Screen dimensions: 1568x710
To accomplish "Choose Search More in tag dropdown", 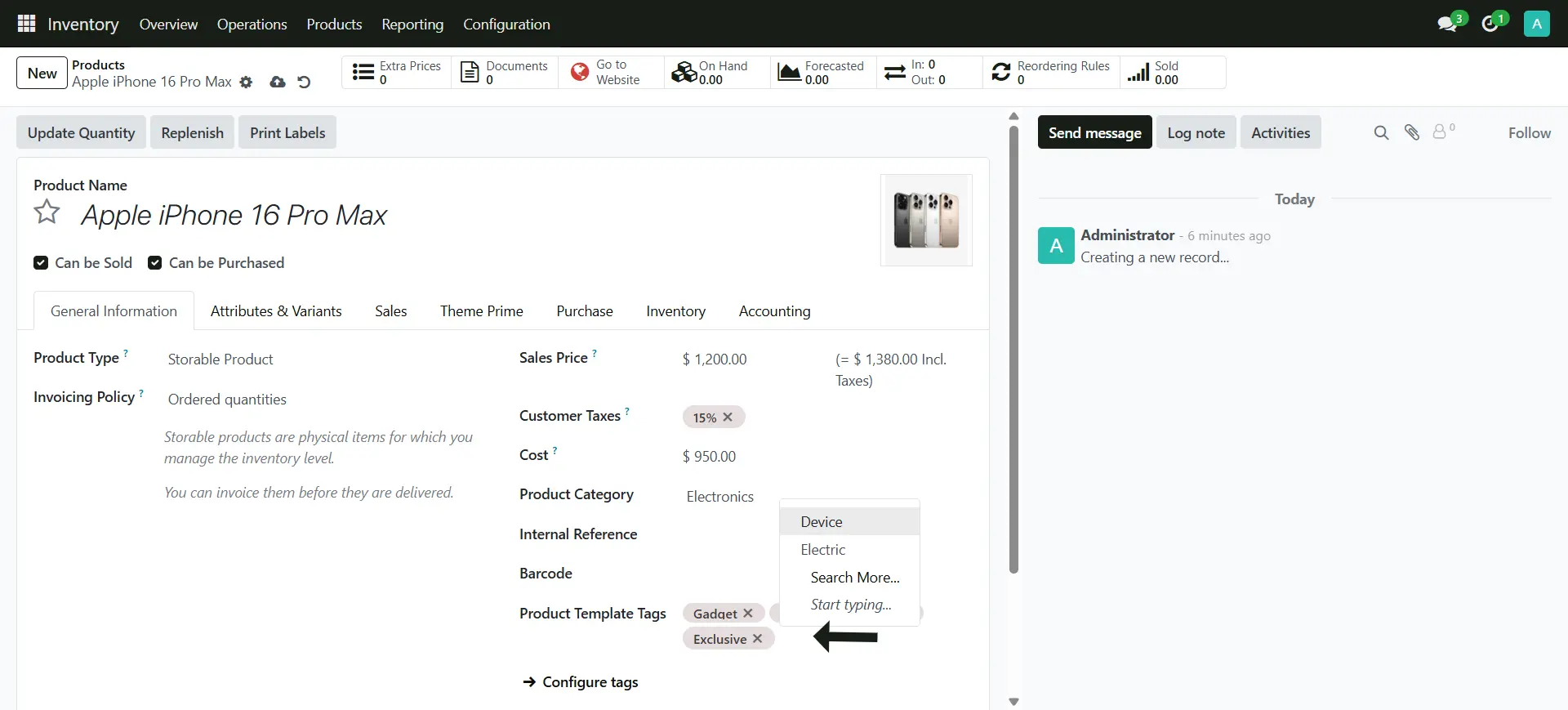I will (x=854, y=578).
